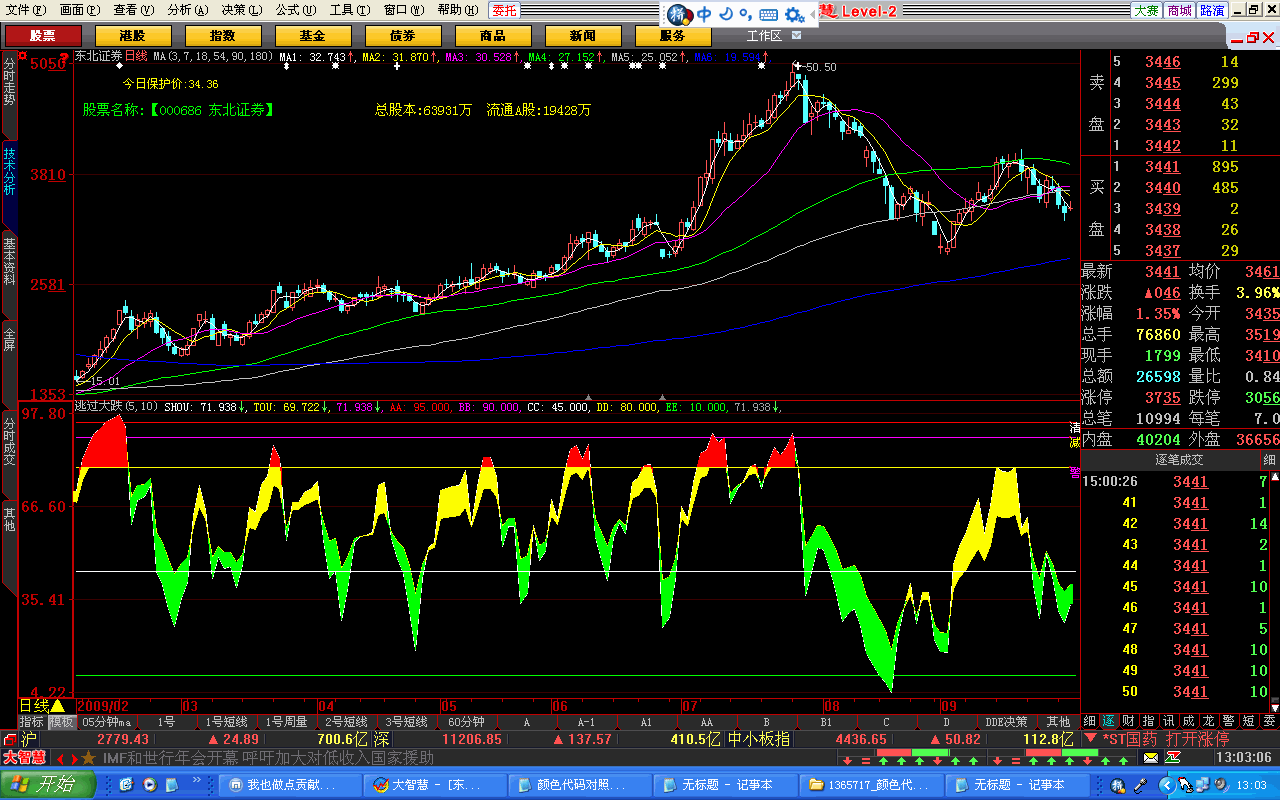This screenshot has width=1280, height=800.
Task: Open the 公式 menu
Action: point(296,10)
